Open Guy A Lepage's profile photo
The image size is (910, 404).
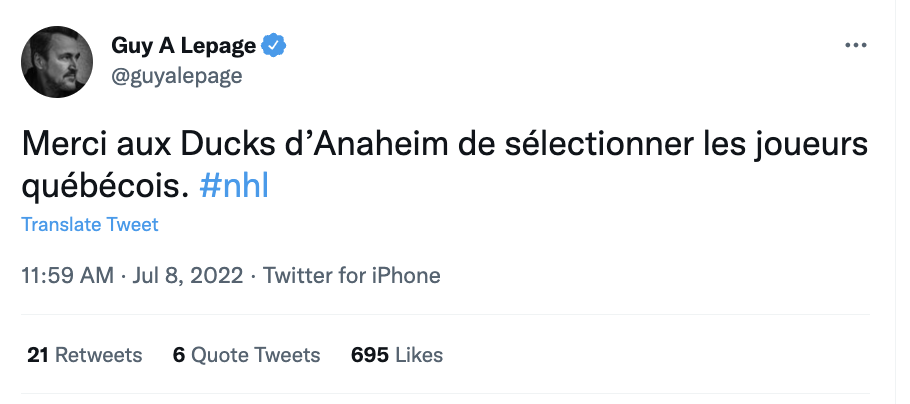[57, 62]
